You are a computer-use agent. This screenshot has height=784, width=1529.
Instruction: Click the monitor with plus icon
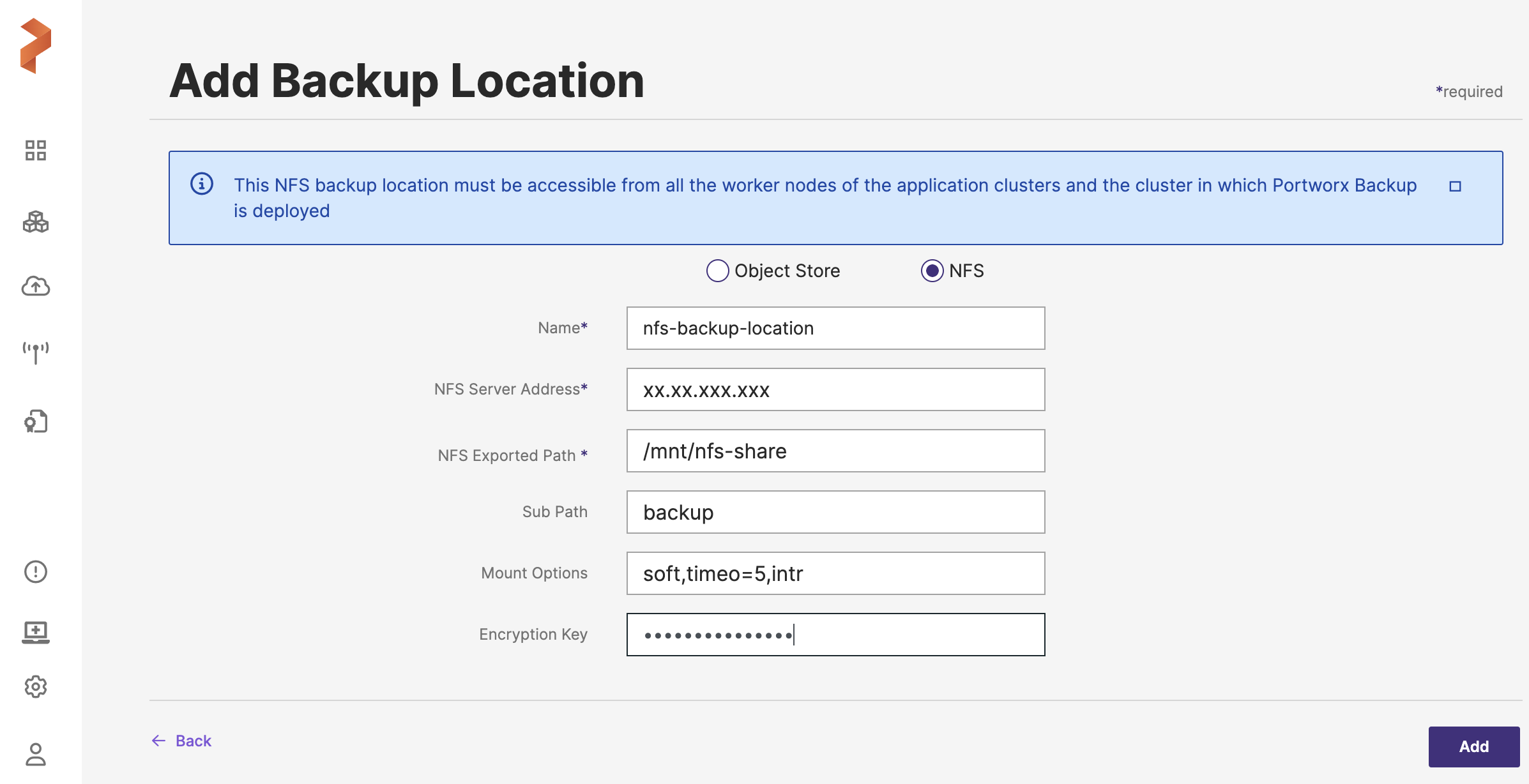[x=36, y=632]
